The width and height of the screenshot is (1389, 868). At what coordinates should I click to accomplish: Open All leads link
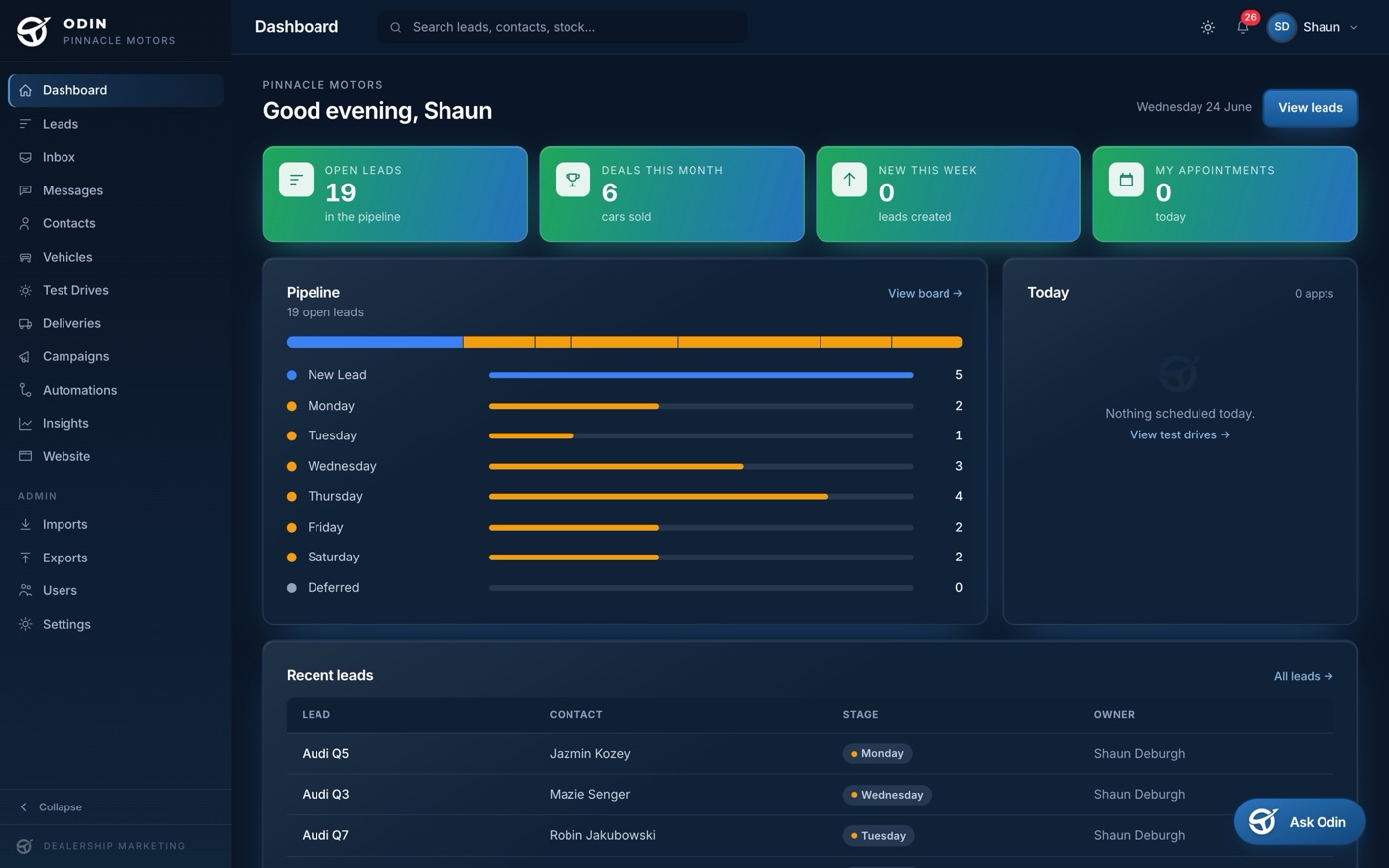point(1303,676)
